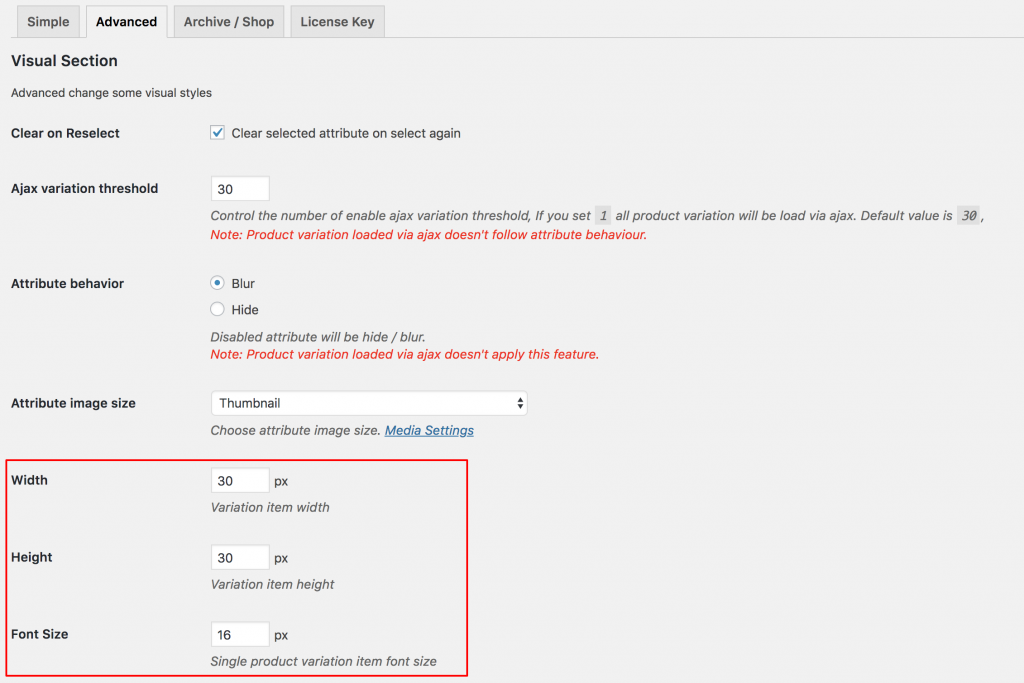Open the Archive / Shop tab
This screenshot has width=1024, height=683.
click(x=228, y=21)
